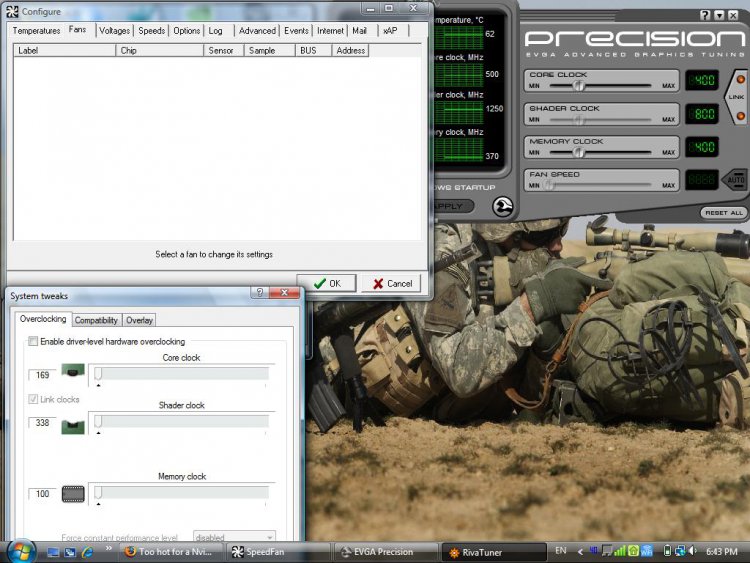750x563 pixels.
Task: Click RESET ALL in EVGA Precision
Action: click(x=724, y=213)
